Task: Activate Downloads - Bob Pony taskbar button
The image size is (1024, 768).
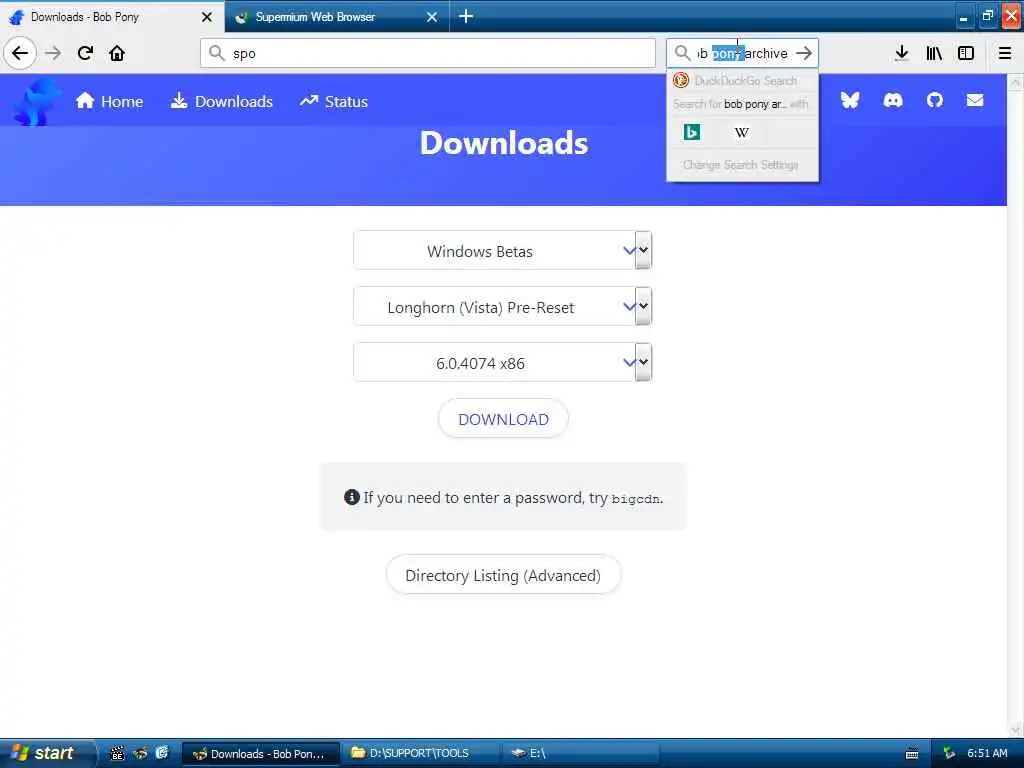Action: pos(261,753)
